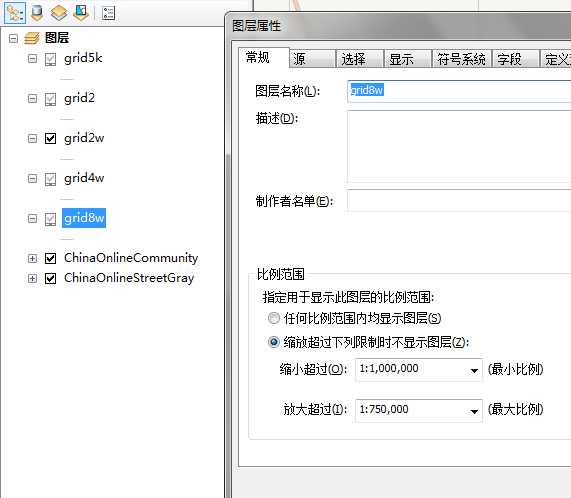The image size is (571, 498).
Task: Collapse the grid8w layer legend
Action: [x=32, y=218]
